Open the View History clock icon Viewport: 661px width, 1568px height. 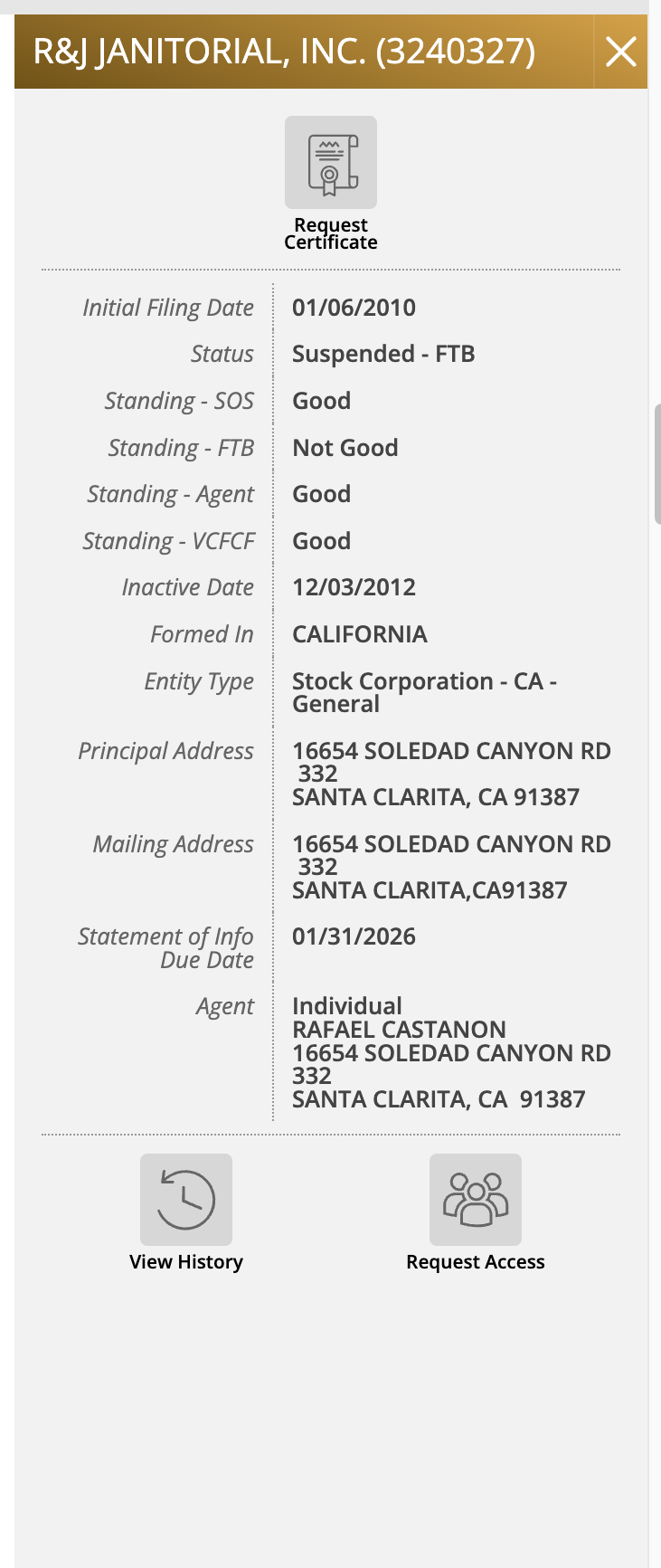pyautogui.click(x=186, y=1200)
